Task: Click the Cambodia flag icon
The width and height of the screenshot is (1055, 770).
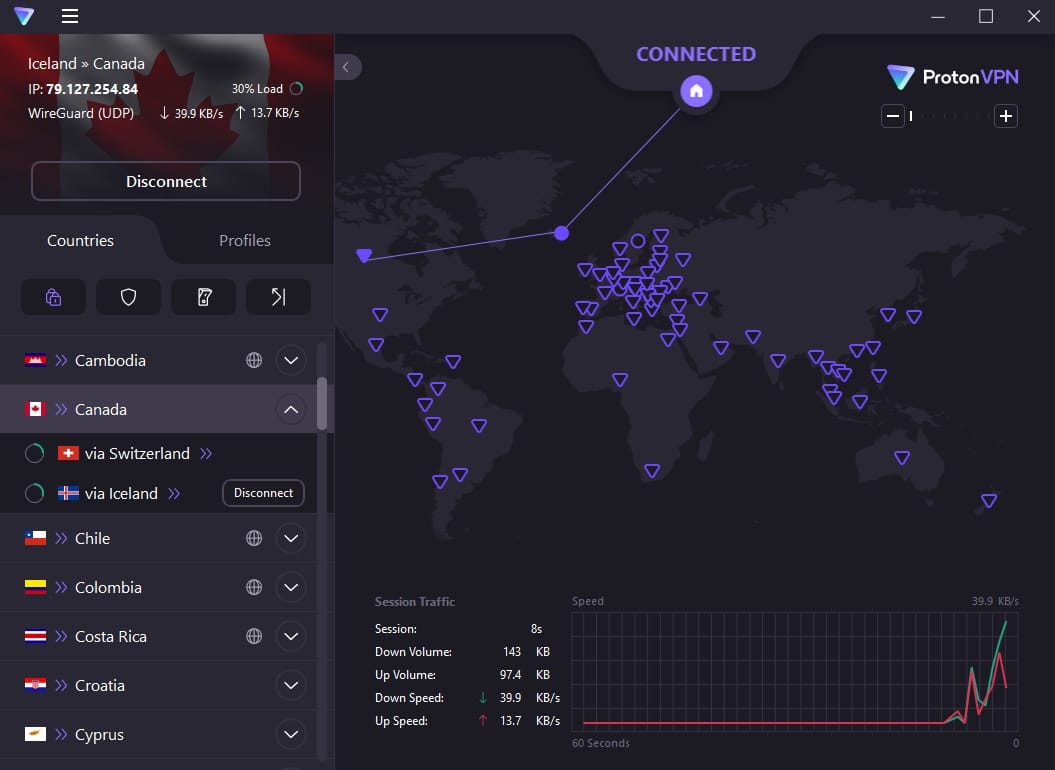Action: click(x=36, y=360)
